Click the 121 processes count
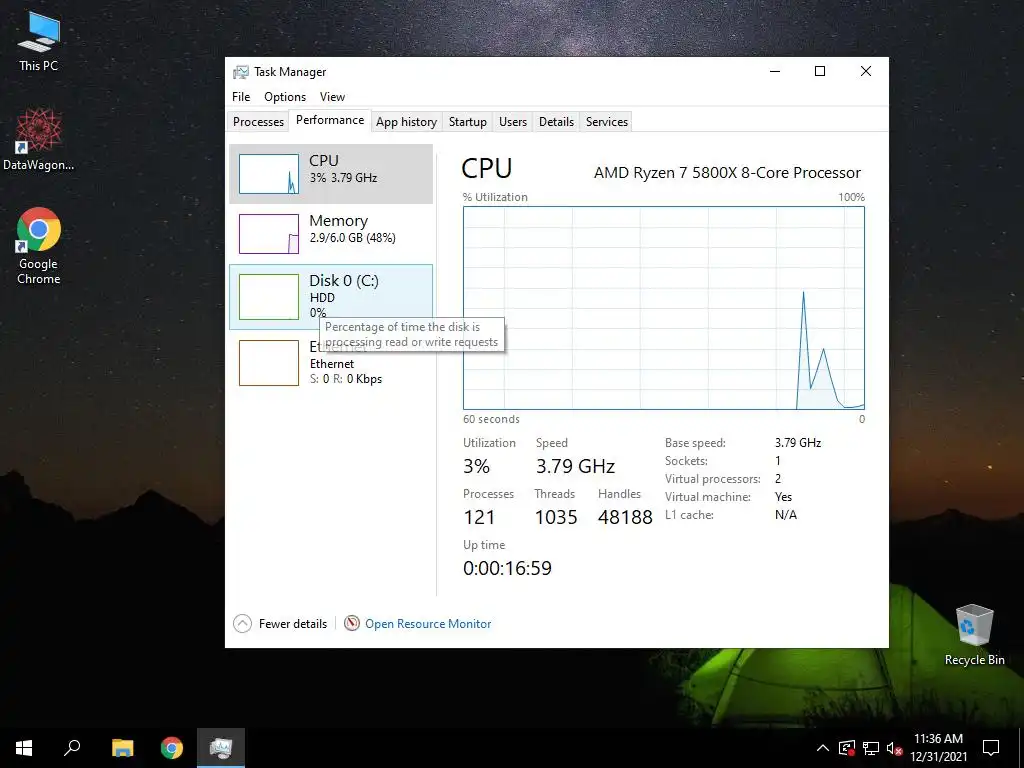Image resolution: width=1024 pixels, height=768 pixels. [479, 517]
